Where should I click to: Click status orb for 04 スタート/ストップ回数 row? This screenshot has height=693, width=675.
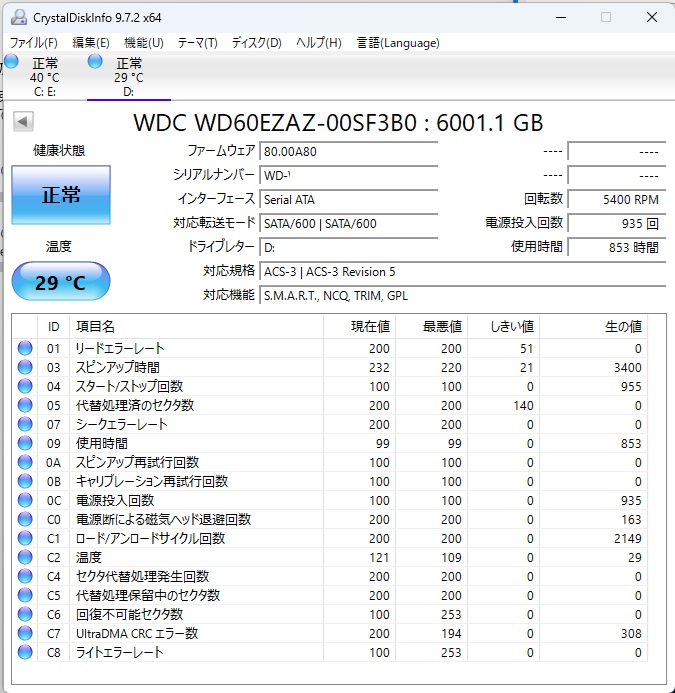(x=25, y=386)
